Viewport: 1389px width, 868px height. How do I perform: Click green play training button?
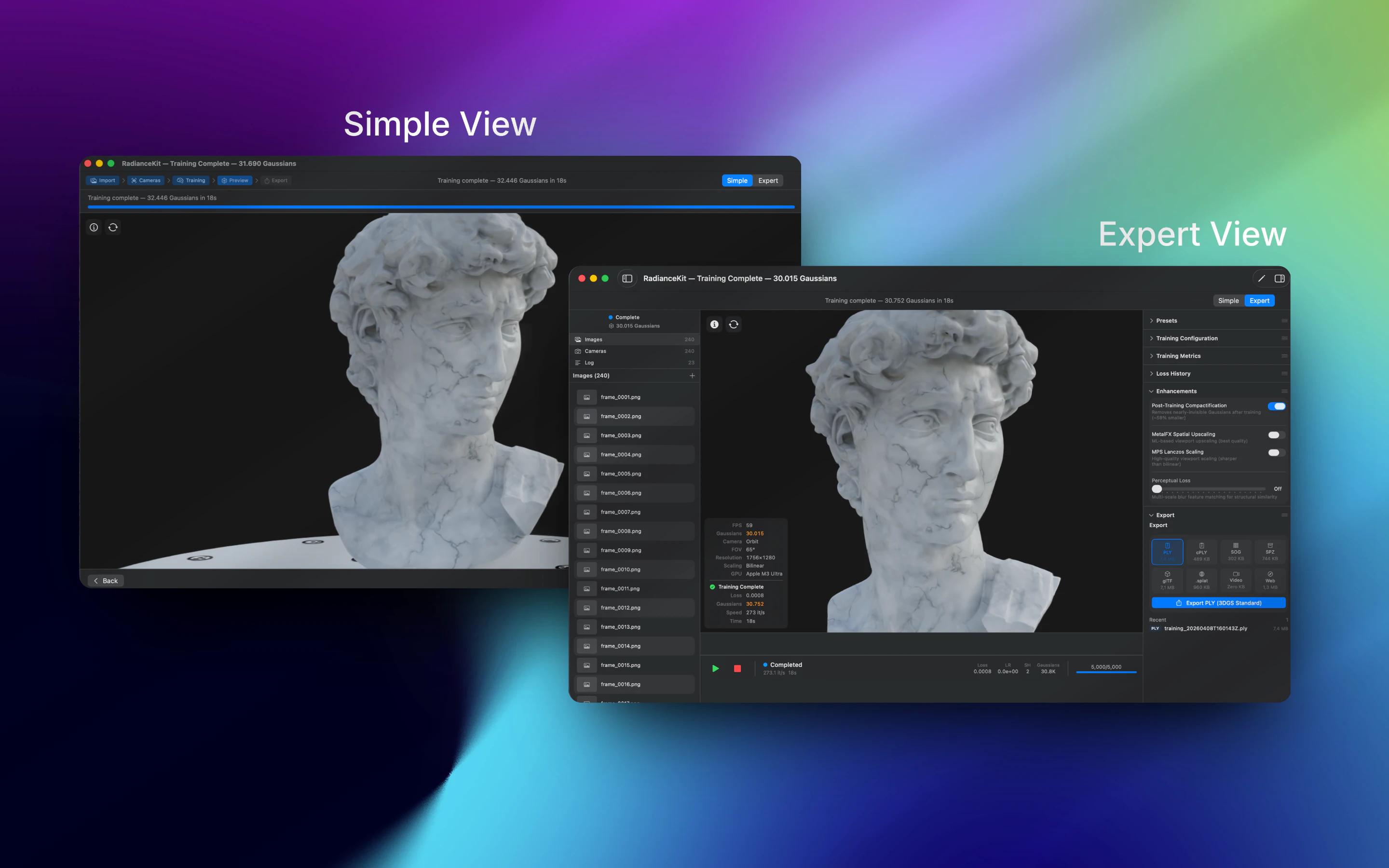coord(715,669)
